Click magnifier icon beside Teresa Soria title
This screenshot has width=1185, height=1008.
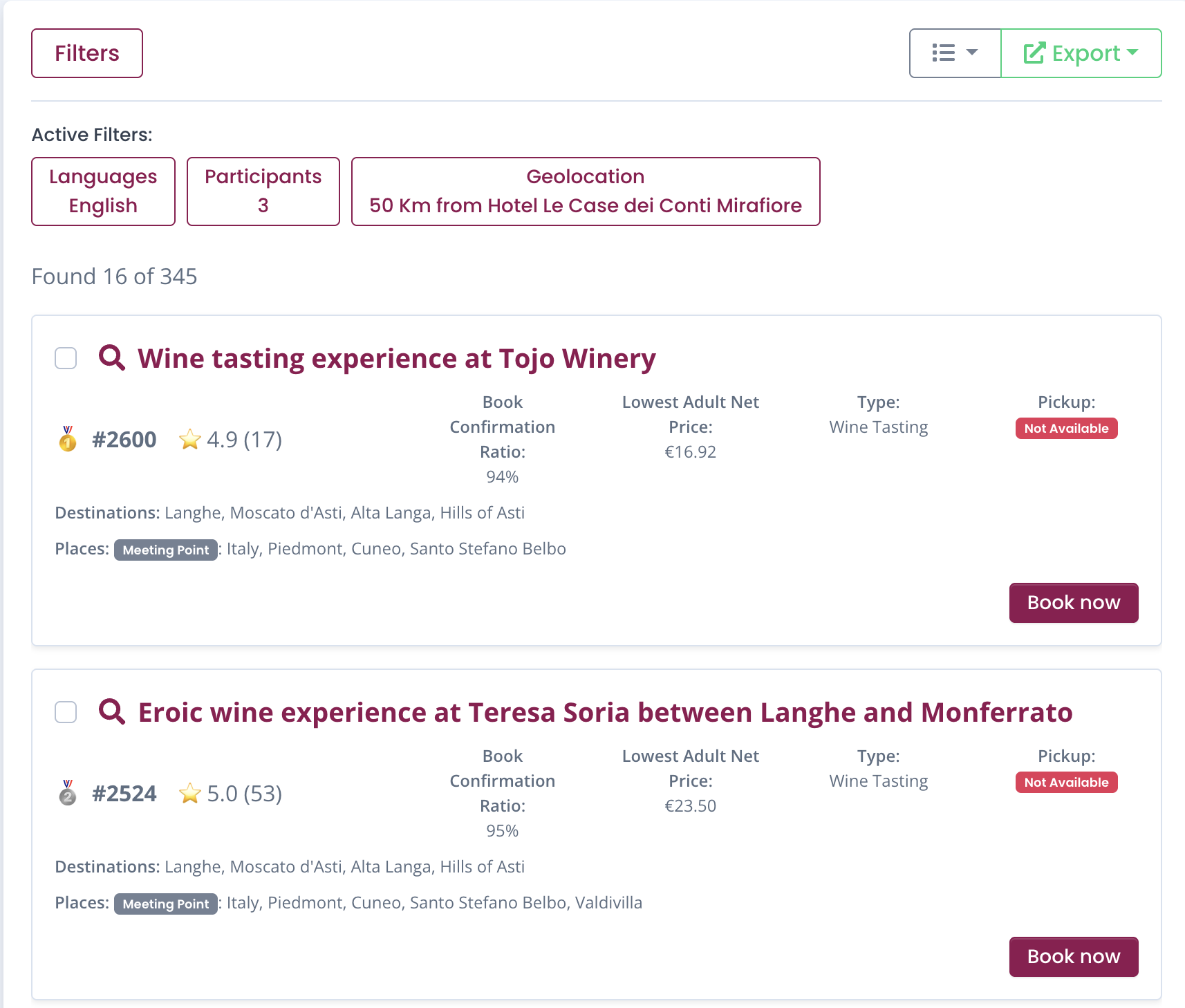tap(111, 711)
